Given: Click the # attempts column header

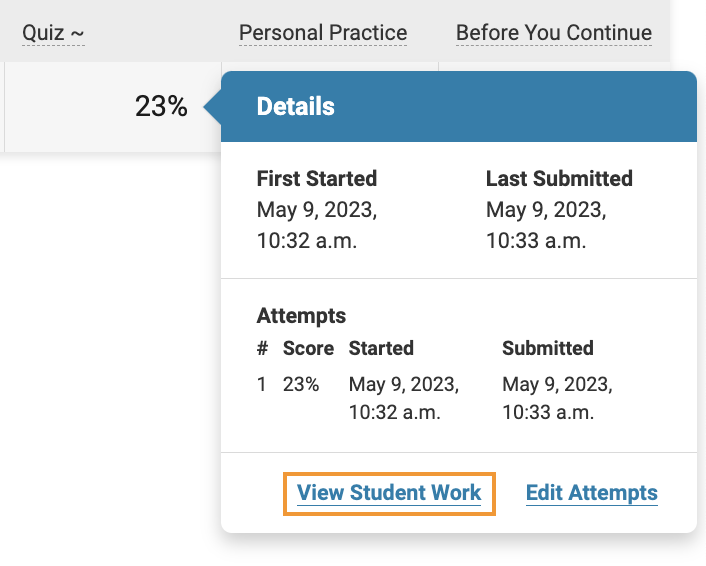Looking at the screenshot, I should click(x=262, y=348).
